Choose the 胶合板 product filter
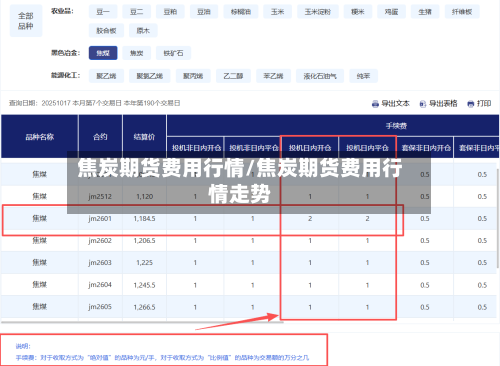Image resolution: width=500 pixels, height=366 pixels. coord(106,31)
